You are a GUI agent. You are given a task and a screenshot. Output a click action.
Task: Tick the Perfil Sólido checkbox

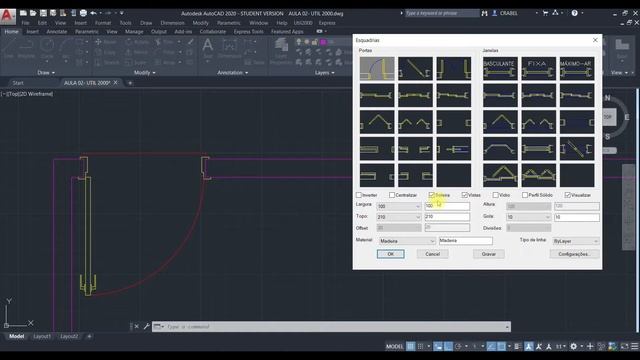(x=525, y=195)
